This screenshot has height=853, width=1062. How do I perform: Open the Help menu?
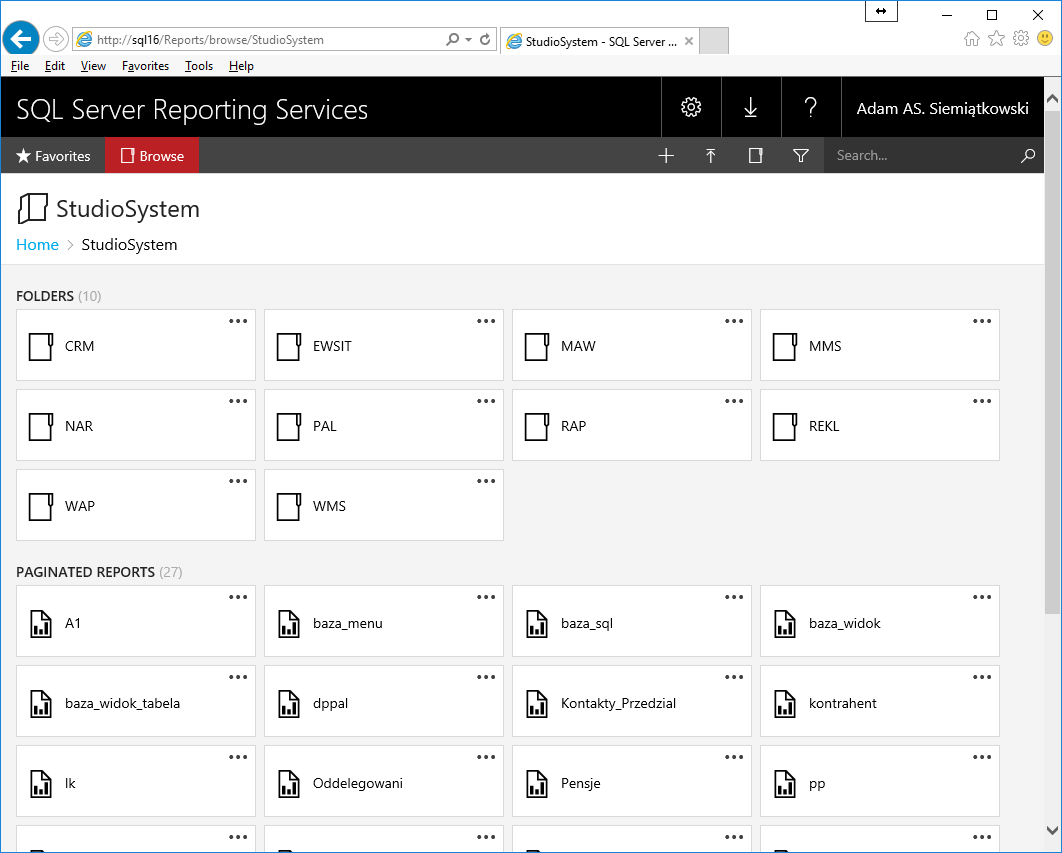pyautogui.click(x=241, y=66)
